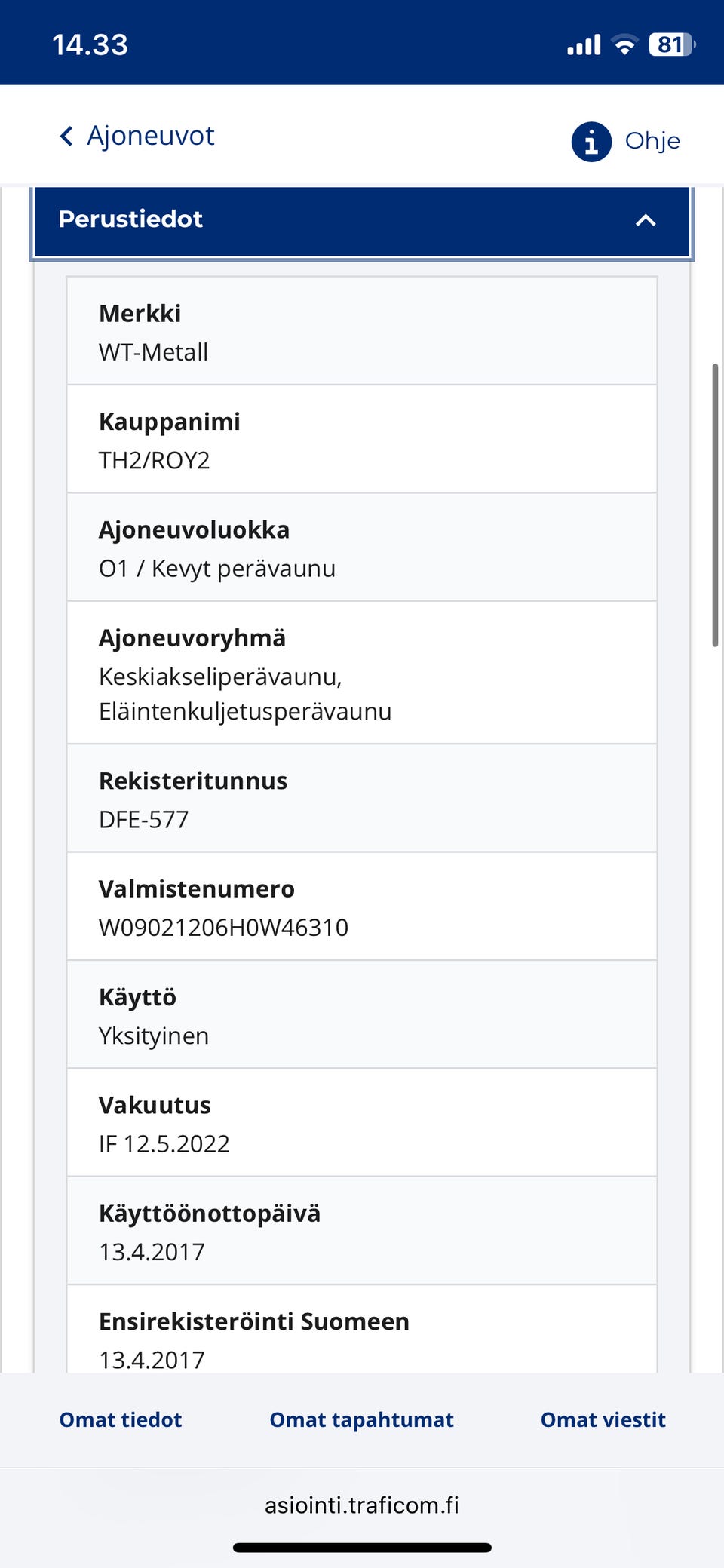724x1568 pixels.
Task: Click the vertical page scrollbar
Action: (715, 505)
